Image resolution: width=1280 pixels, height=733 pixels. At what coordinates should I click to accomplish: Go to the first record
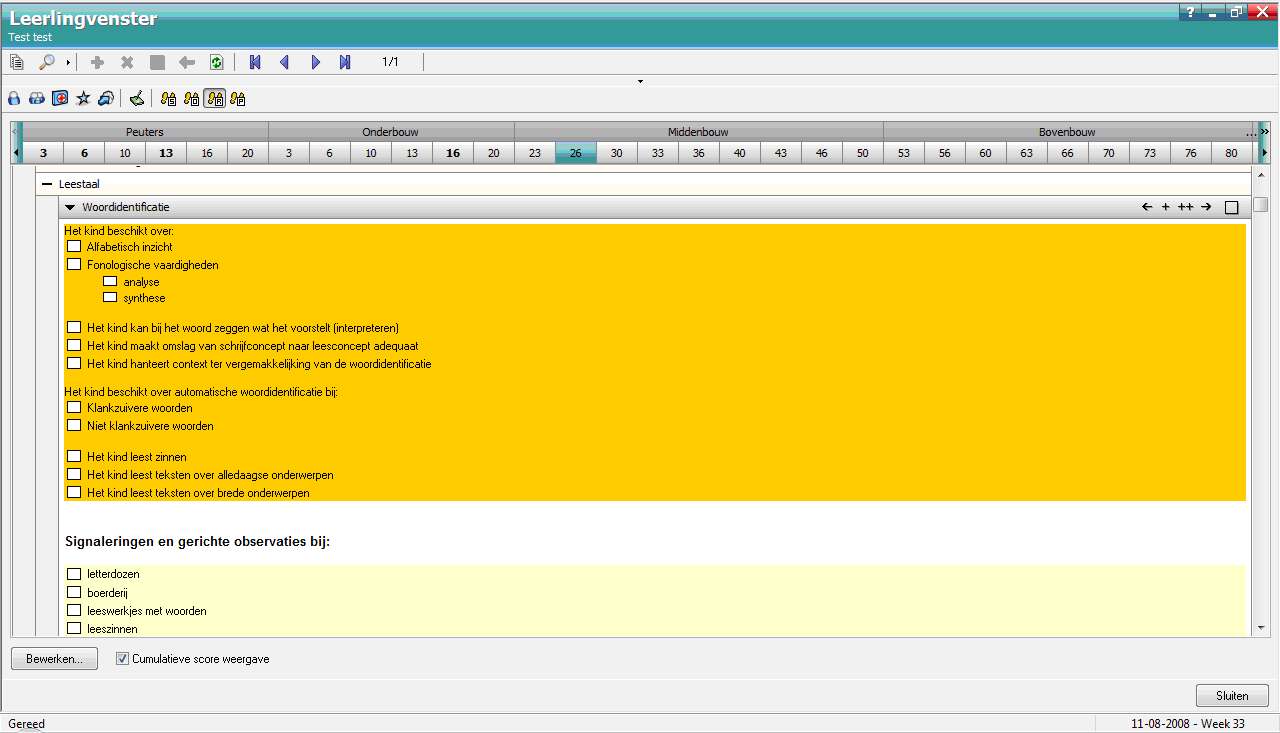(255, 63)
